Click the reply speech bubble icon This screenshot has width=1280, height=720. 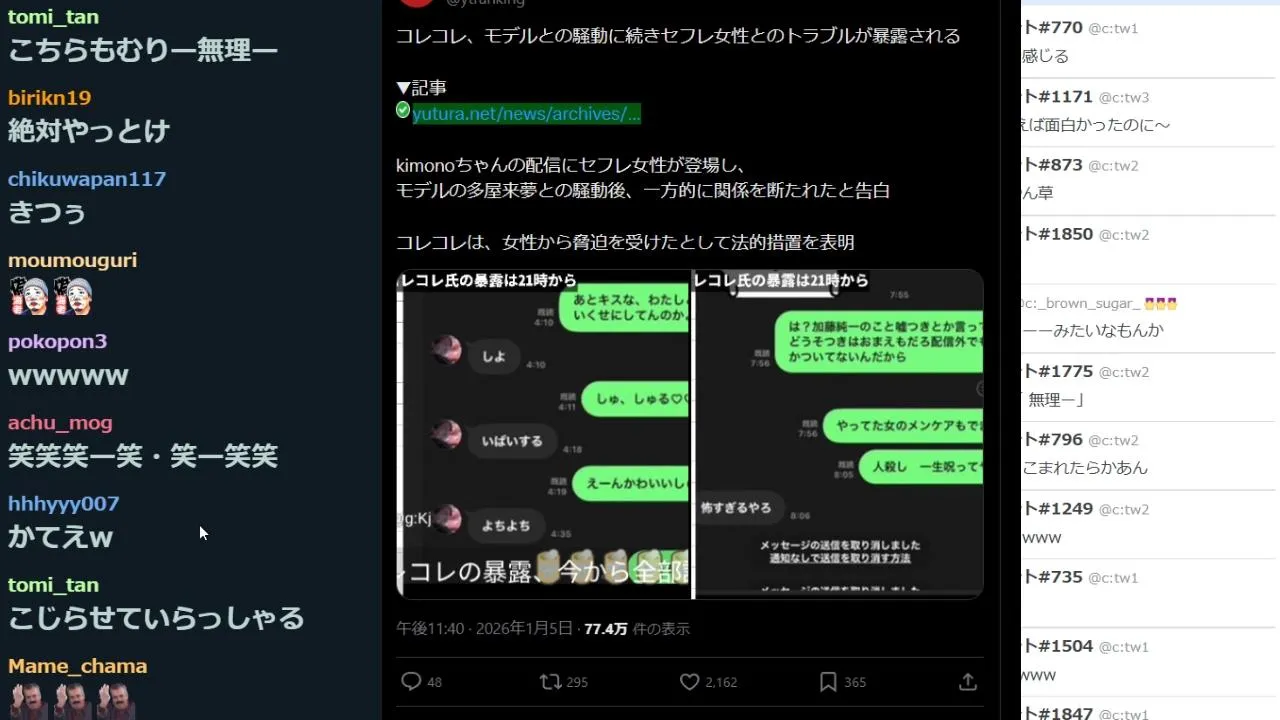click(x=411, y=682)
